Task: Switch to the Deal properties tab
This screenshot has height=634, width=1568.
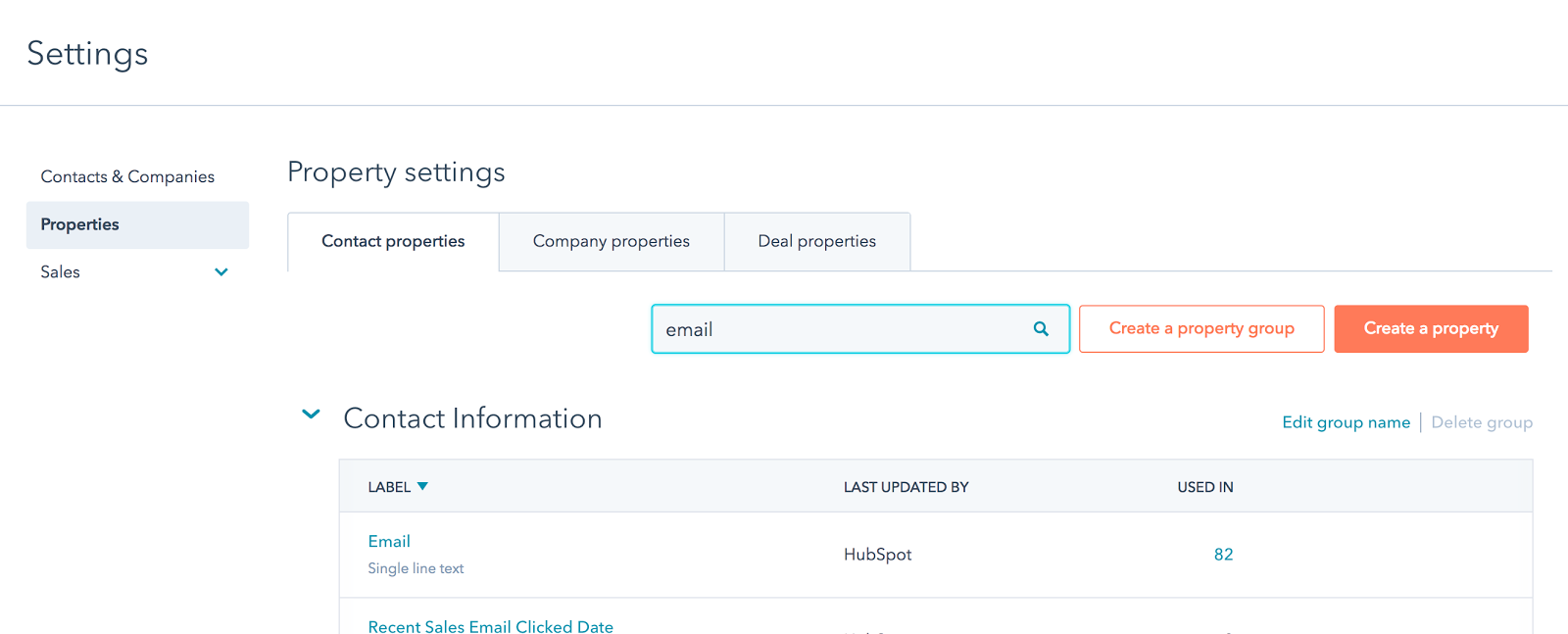Action: click(x=816, y=241)
